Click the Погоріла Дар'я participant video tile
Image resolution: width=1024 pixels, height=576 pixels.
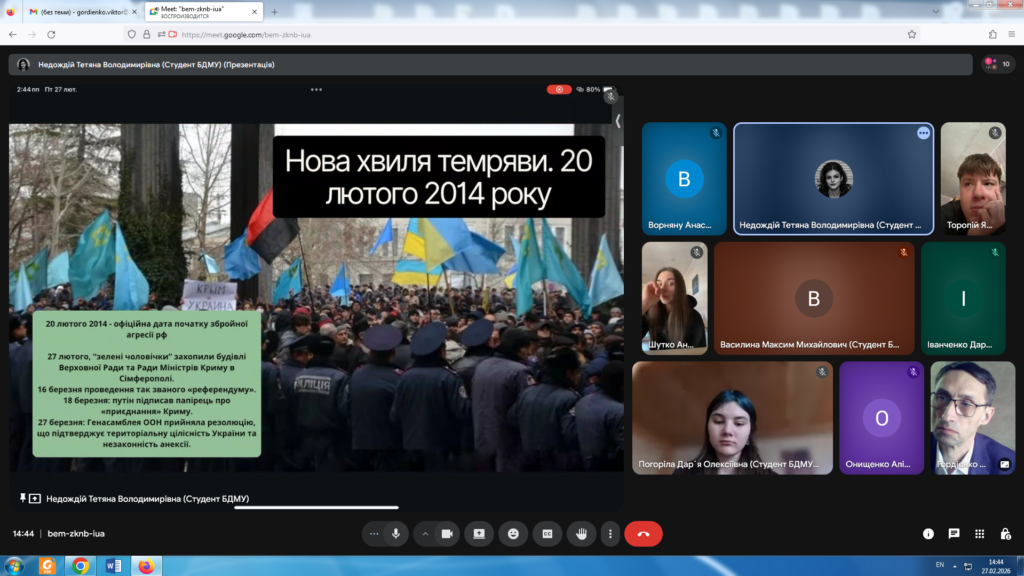[732, 417]
